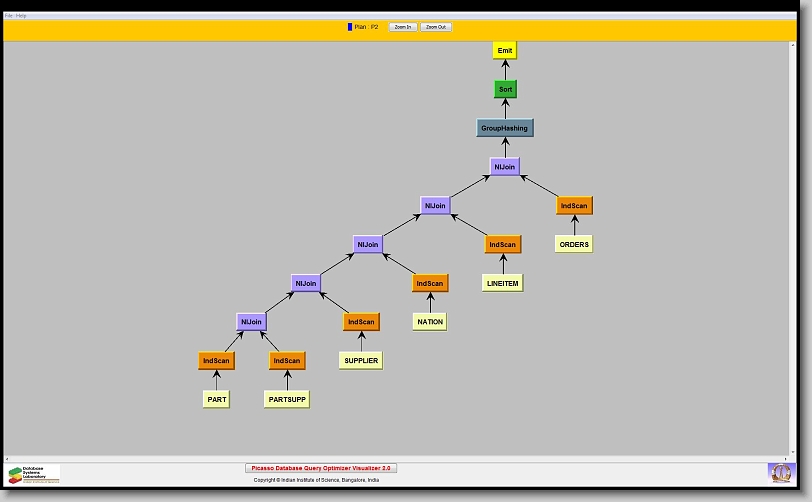Click the blue Plan P2 color swatch

(x=350, y=27)
